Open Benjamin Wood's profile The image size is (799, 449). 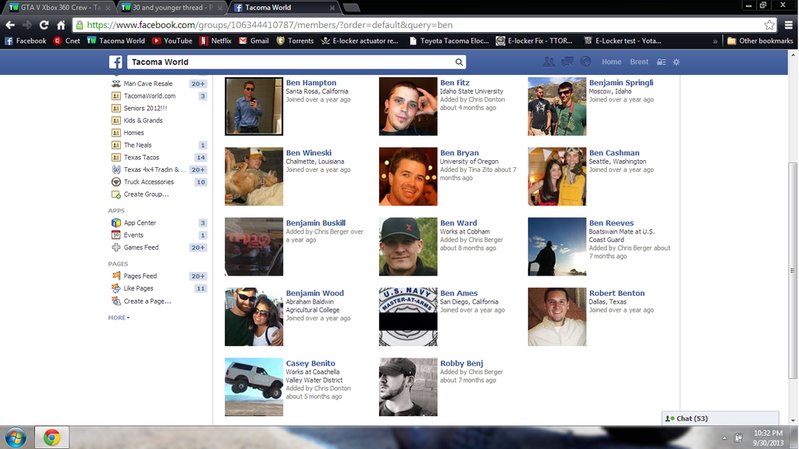(x=314, y=293)
